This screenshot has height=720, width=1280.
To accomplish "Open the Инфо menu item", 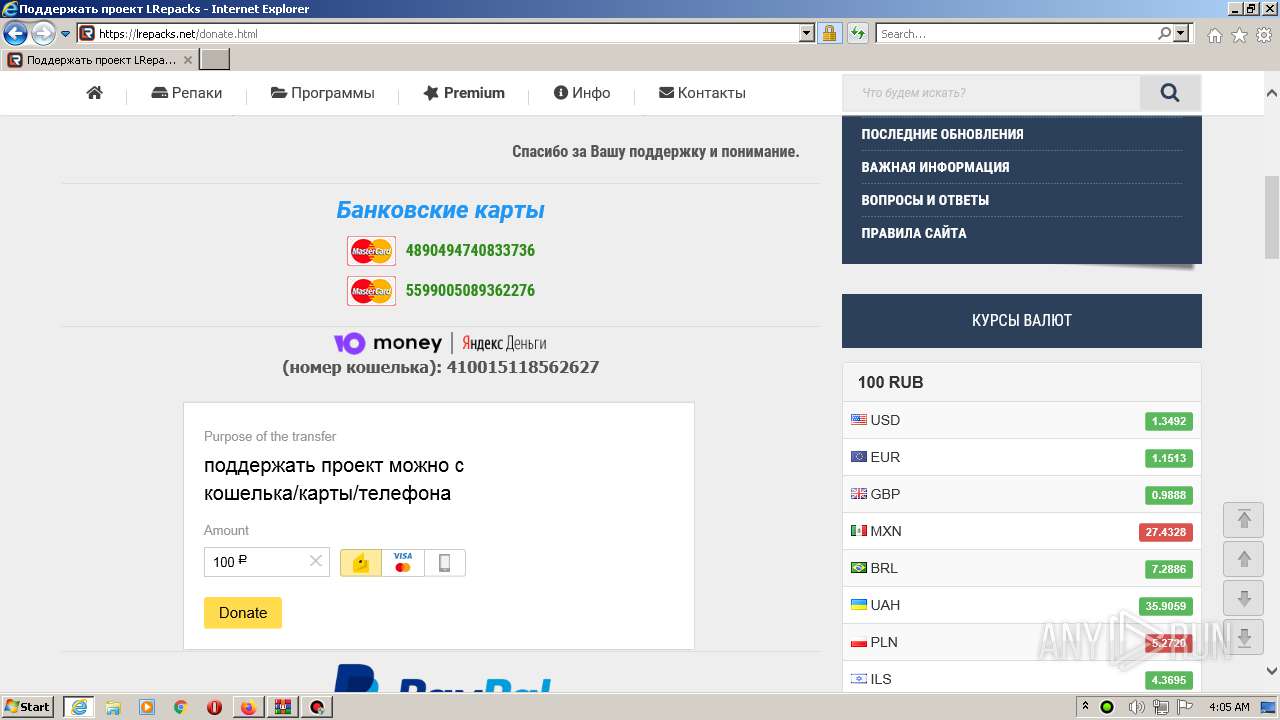I will tap(582, 93).
